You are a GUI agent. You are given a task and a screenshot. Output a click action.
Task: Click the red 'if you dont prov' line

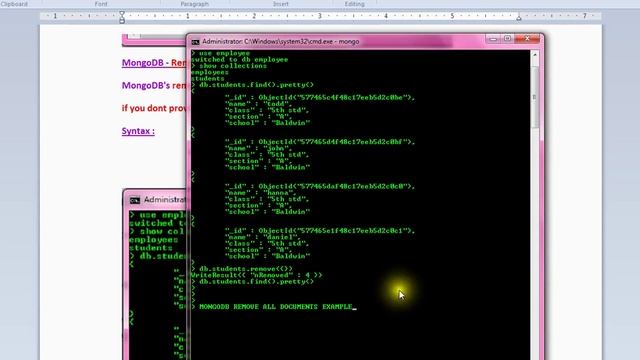154,109
